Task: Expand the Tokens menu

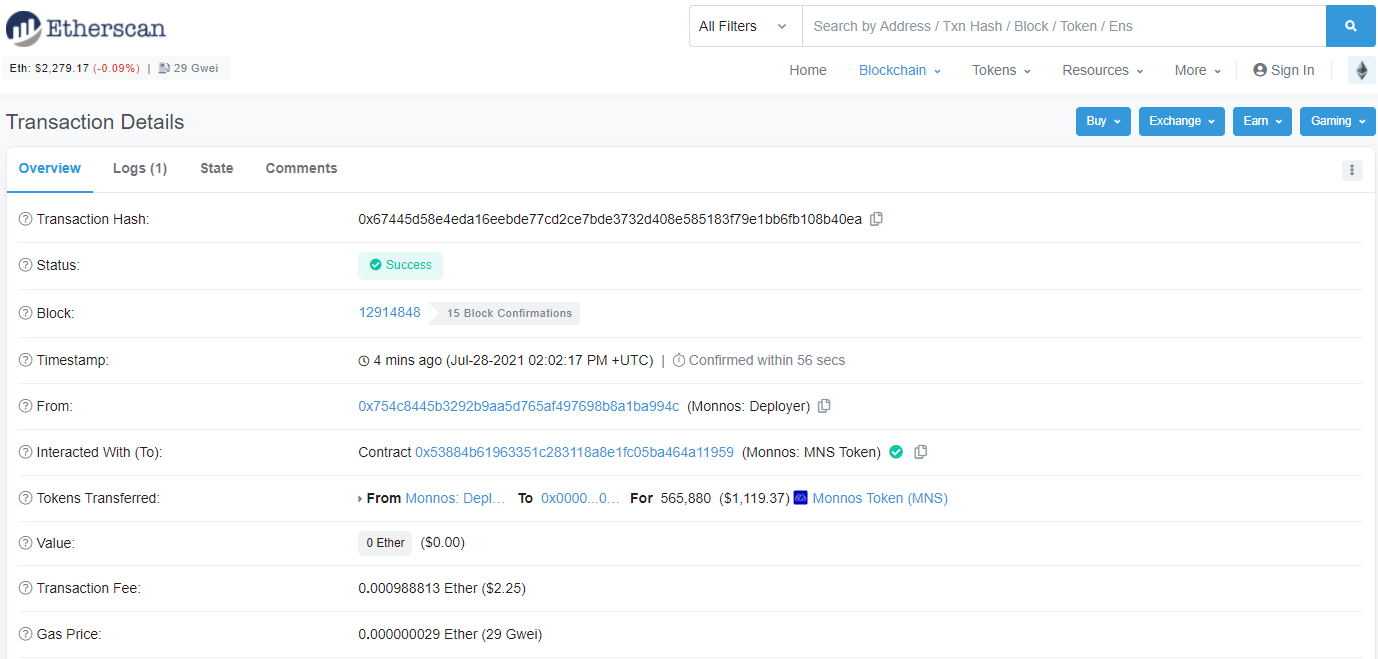Action: click(x=1001, y=70)
